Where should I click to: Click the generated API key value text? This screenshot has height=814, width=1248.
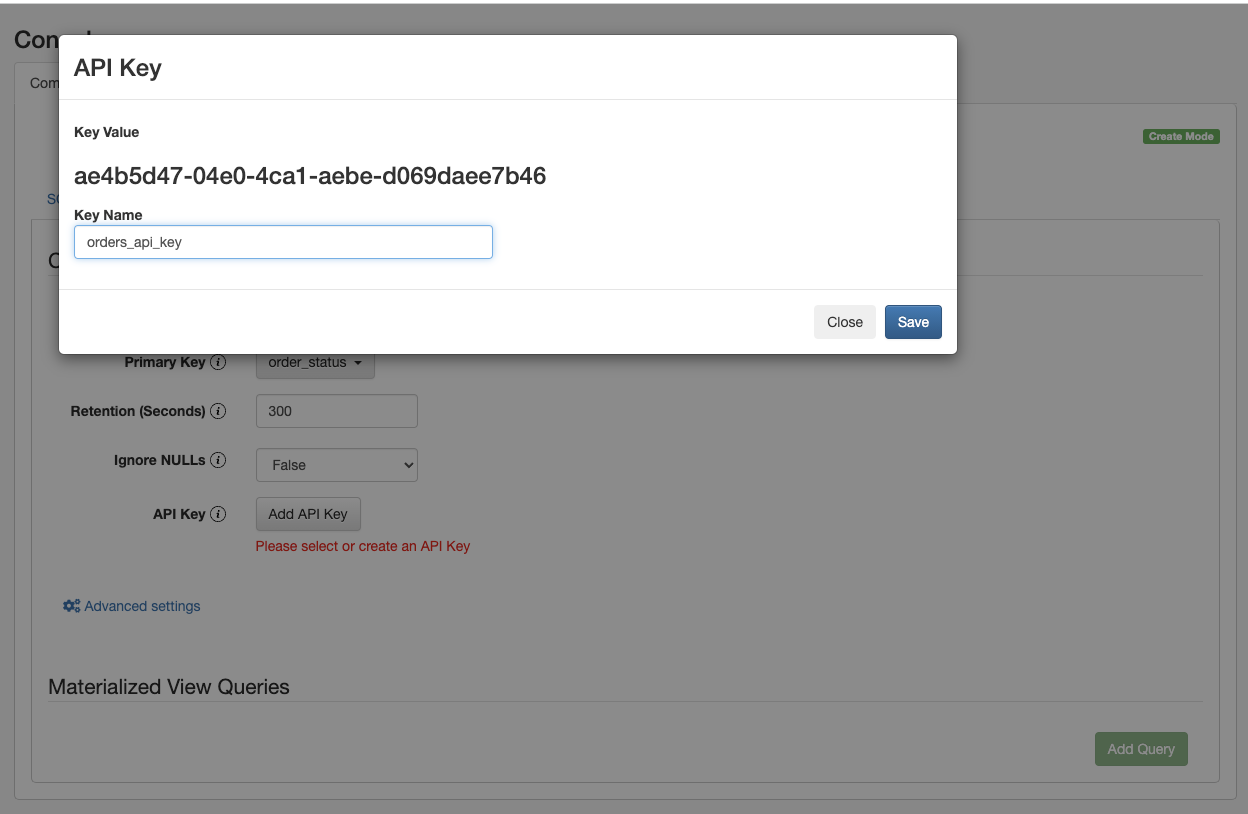310,177
